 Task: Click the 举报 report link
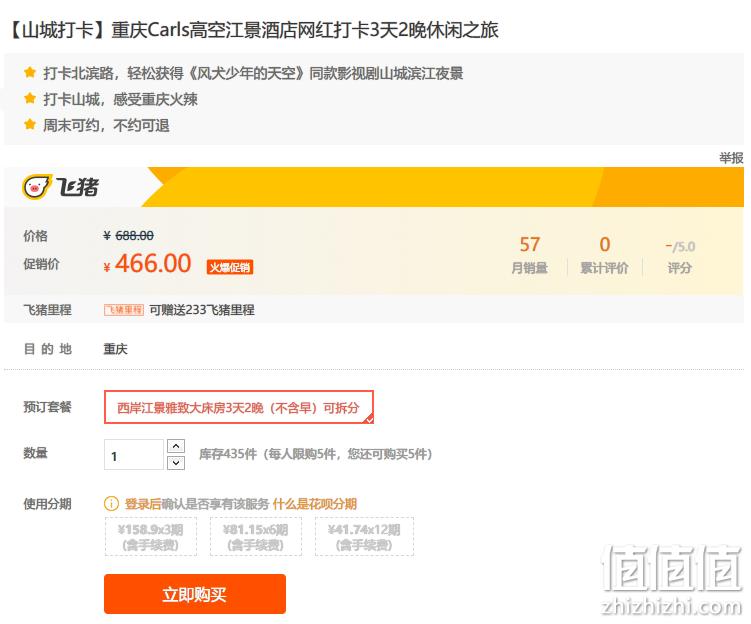(x=731, y=158)
